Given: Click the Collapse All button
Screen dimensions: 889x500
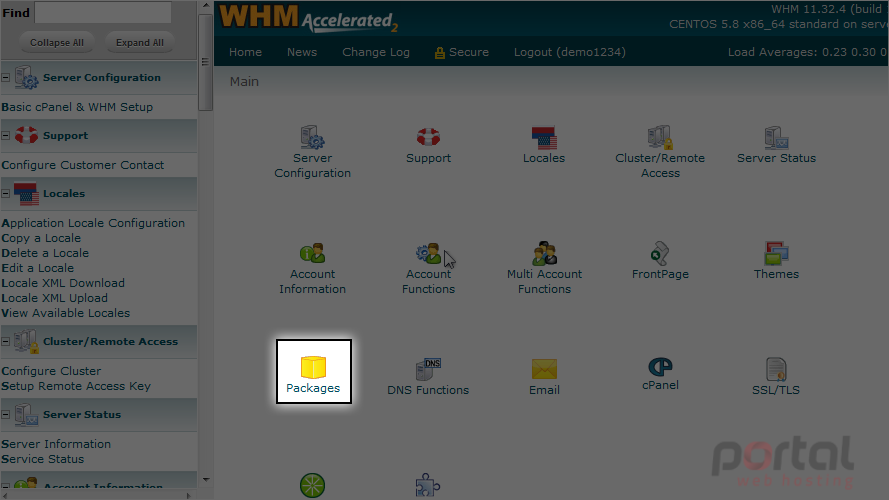Looking at the screenshot, I should 57,43.
